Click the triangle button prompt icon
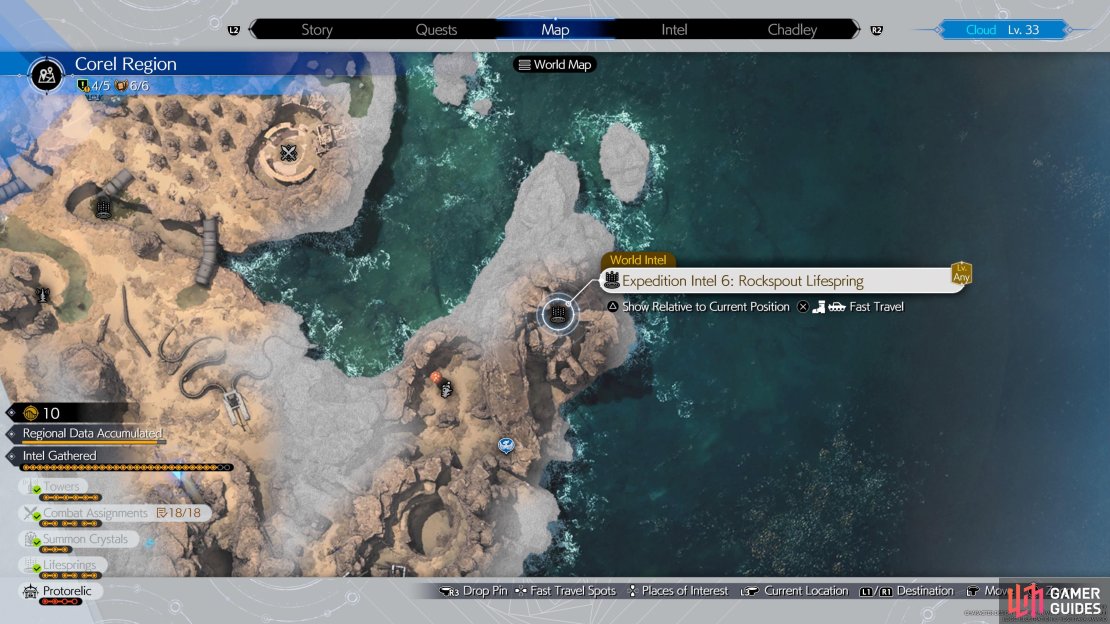The width and height of the screenshot is (1110, 624). [613, 307]
